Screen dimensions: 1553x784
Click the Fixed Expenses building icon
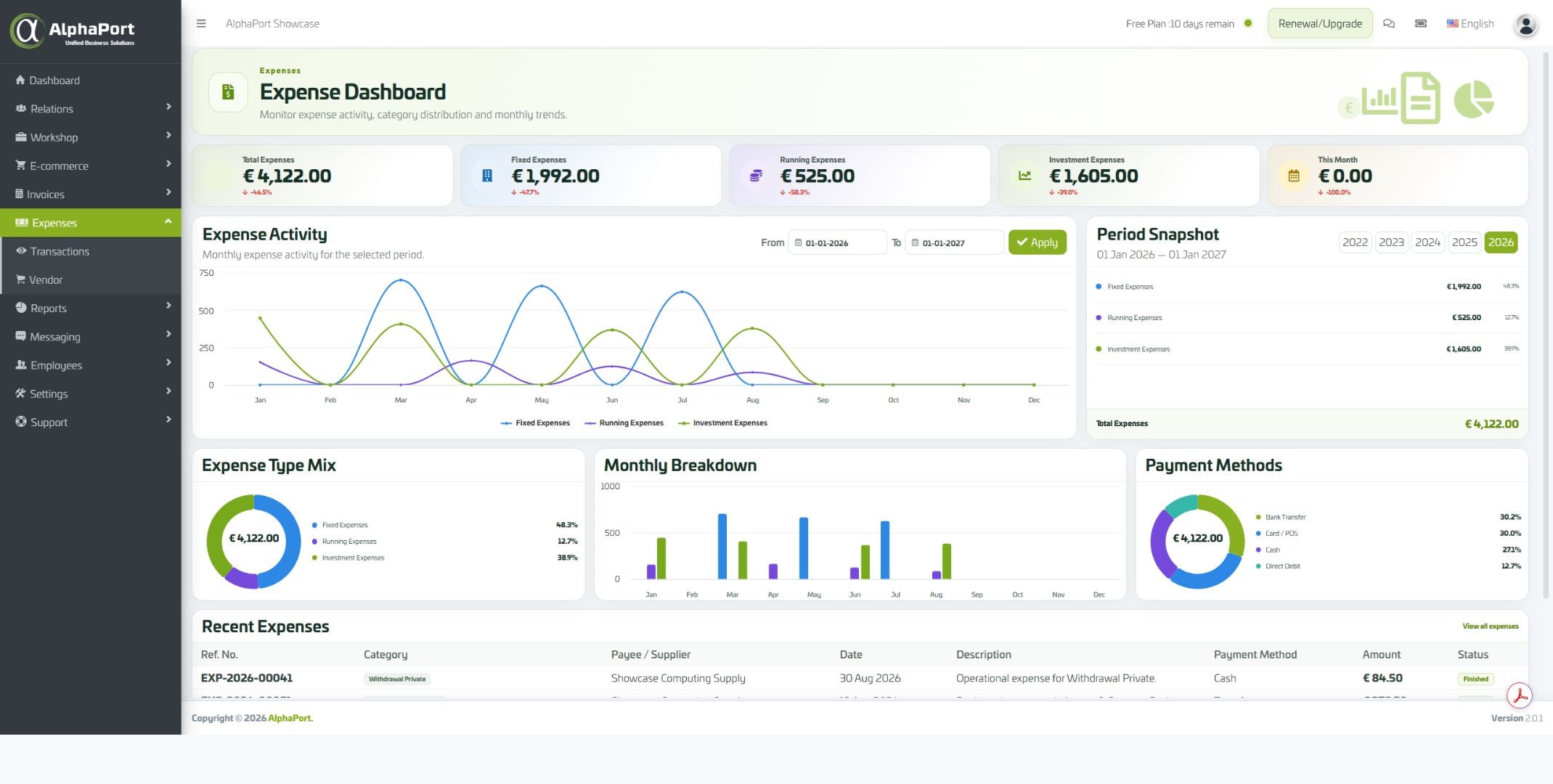(x=487, y=175)
